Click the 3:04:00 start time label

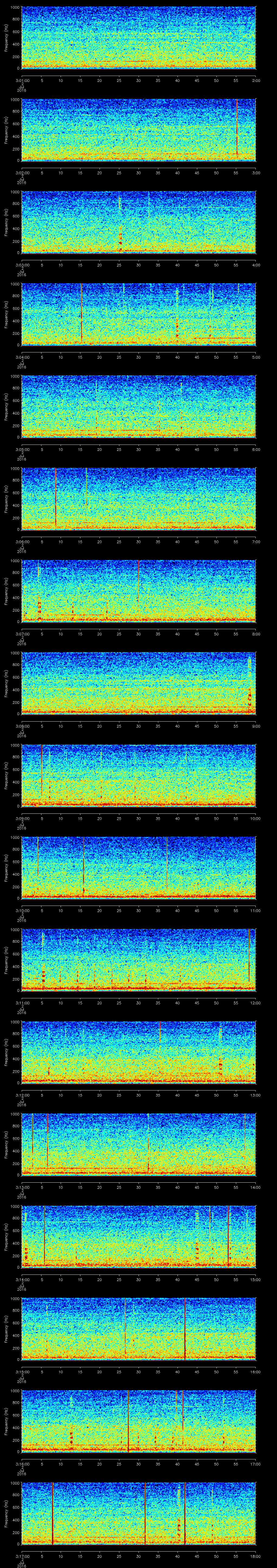click(x=22, y=357)
